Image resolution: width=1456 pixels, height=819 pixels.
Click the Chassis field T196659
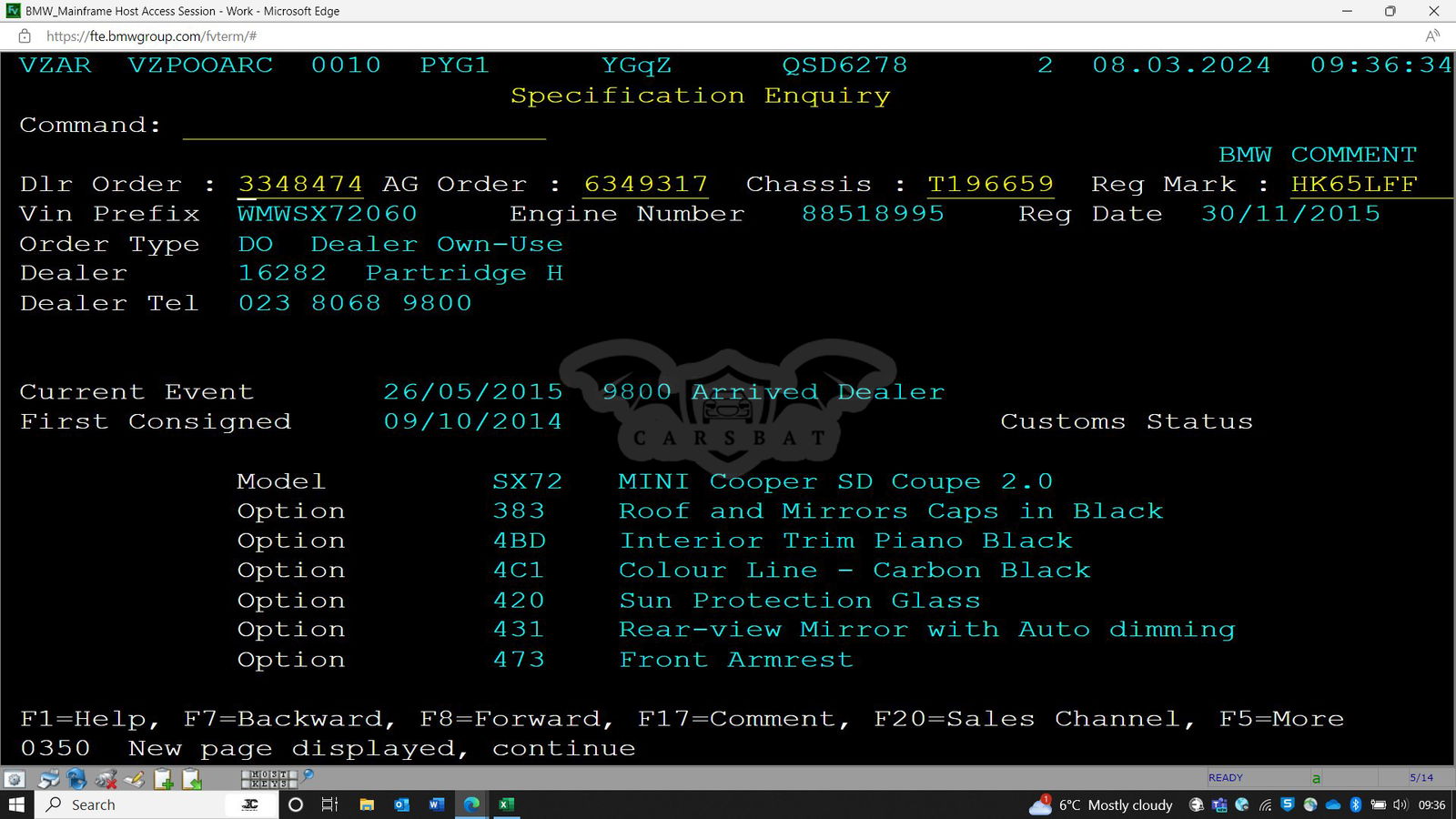pyautogui.click(x=990, y=184)
